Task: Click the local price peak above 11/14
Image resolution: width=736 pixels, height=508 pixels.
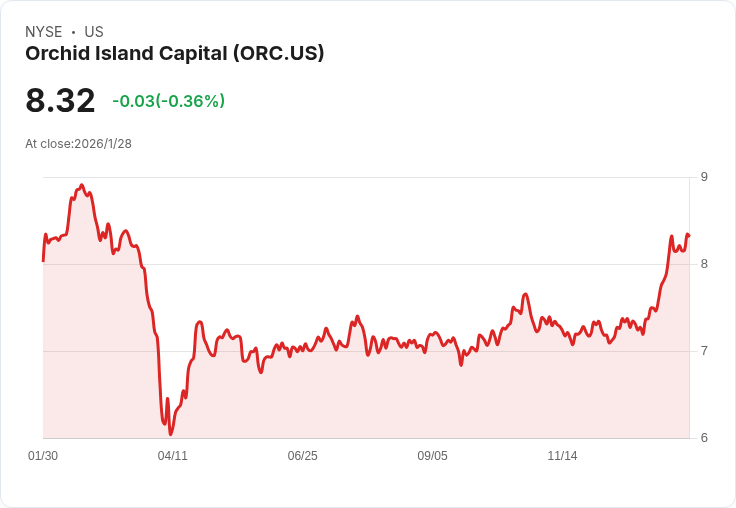Action: [525, 294]
